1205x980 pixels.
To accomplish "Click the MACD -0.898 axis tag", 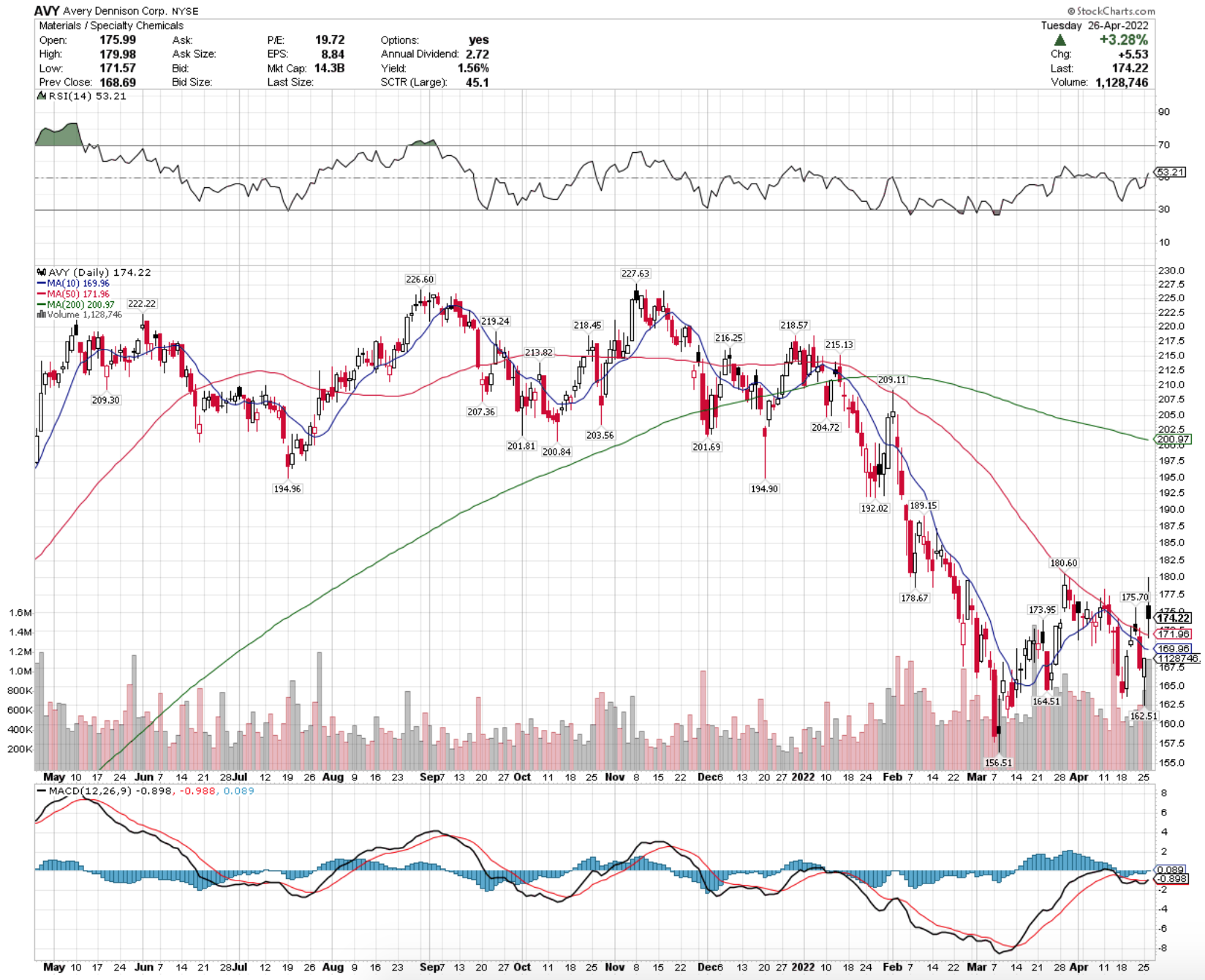I will 1171,879.
